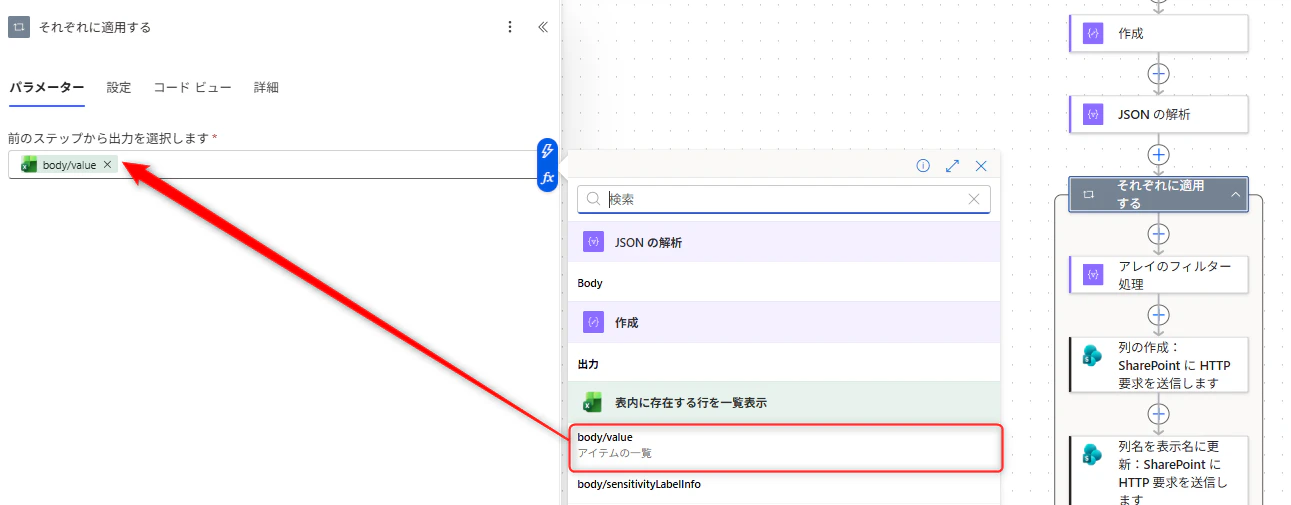Click the JSON の解析 card's icon on canvas
Viewport: 1291px width, 505px height.
(x=1092, y=114)
